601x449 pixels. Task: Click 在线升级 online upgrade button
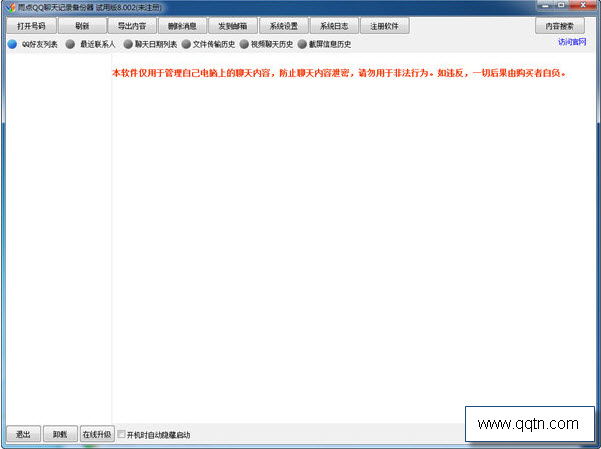click(97, 434)
